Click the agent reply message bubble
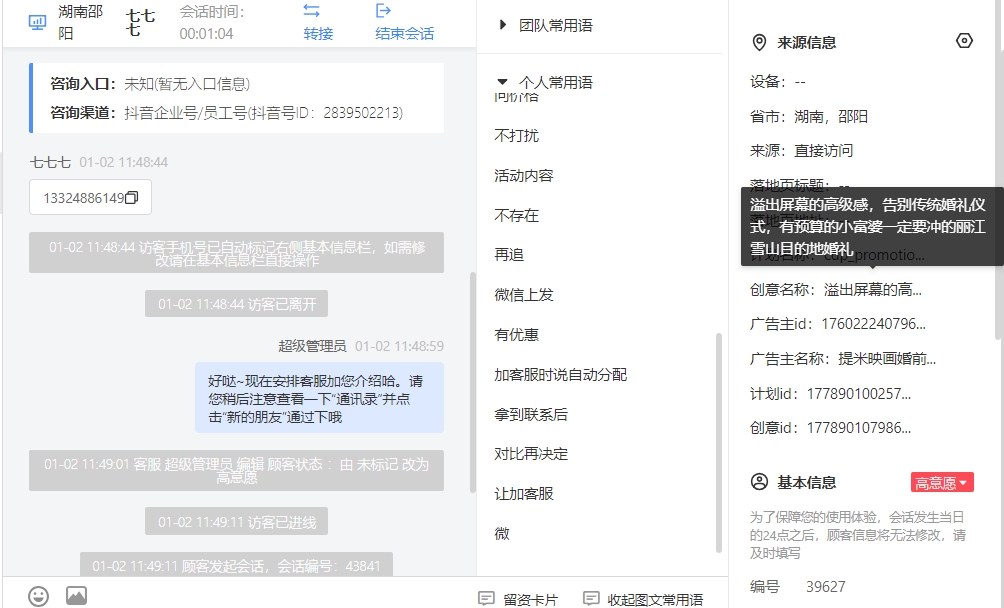Screen dimensions: 1004x608 pyautogui.click(x=320, y=397)
